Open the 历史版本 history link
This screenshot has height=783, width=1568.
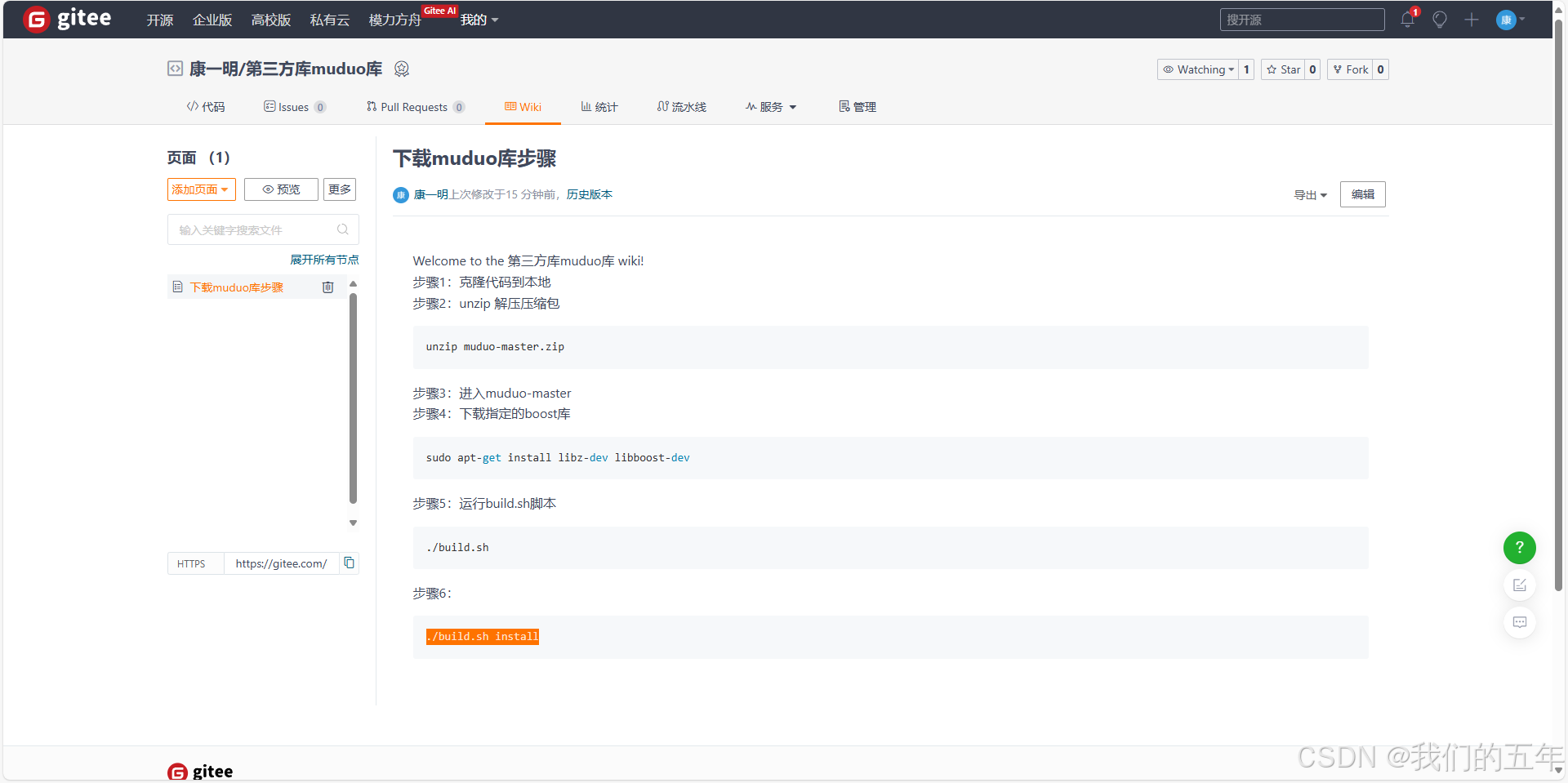(x=589, y=194)
